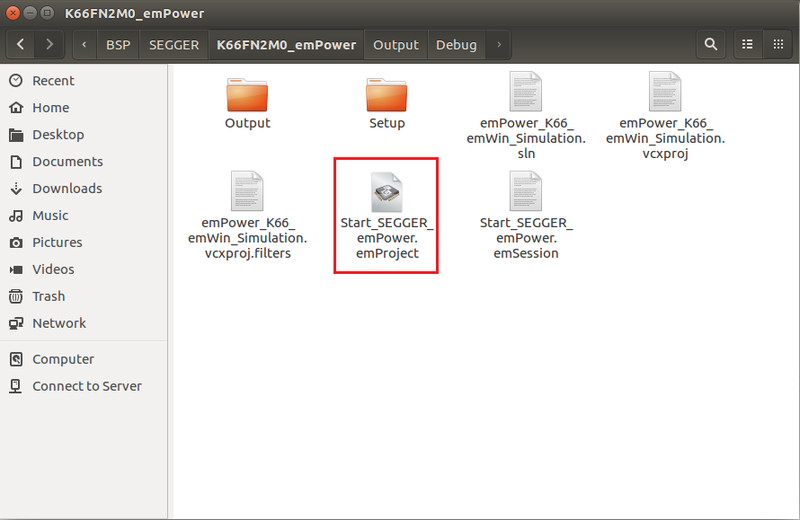Select emPower_K66_emWin_Simulation.vcxproj file
Viewport: 800px width, 520px height.
[x=665, y=94]
